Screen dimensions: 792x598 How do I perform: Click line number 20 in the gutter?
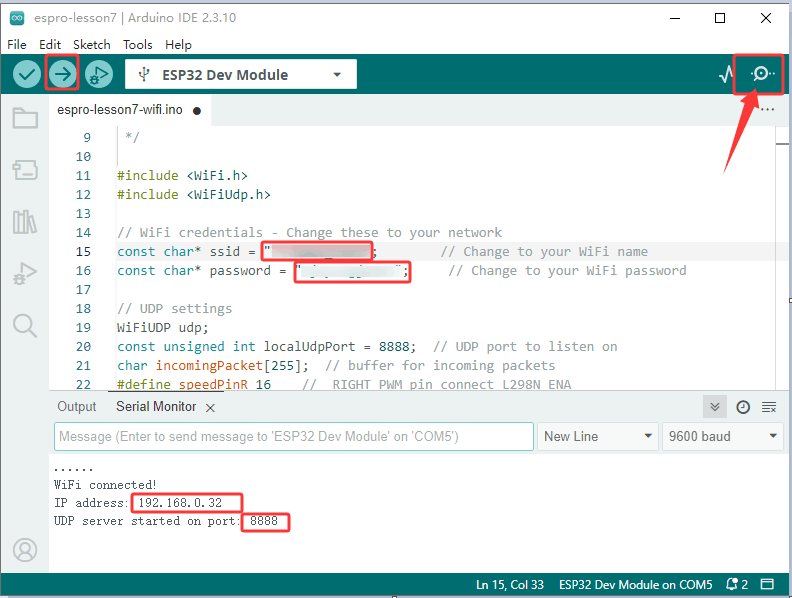(x=83, y=346)
